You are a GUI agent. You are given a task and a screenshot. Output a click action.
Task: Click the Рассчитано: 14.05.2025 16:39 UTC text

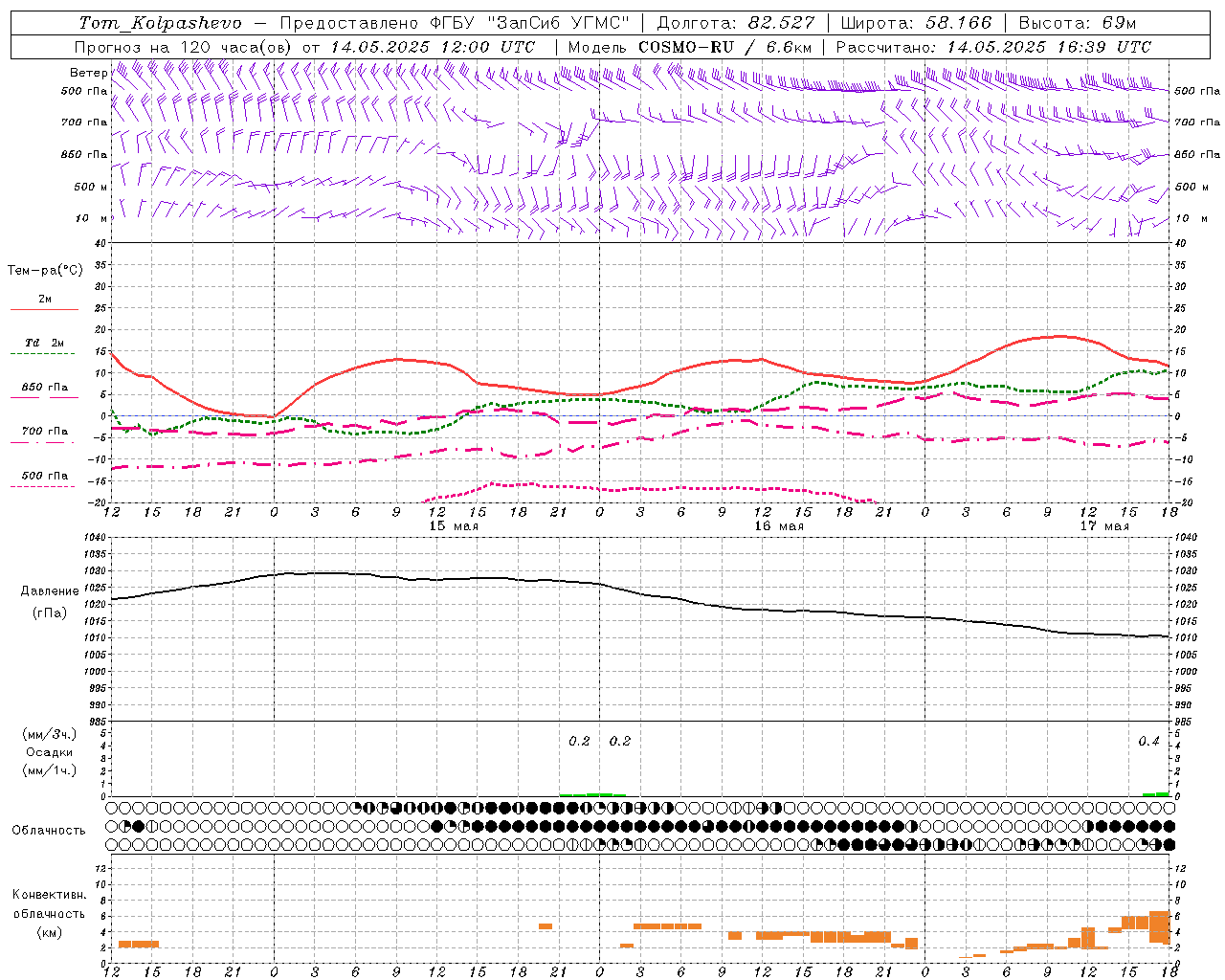993,47
